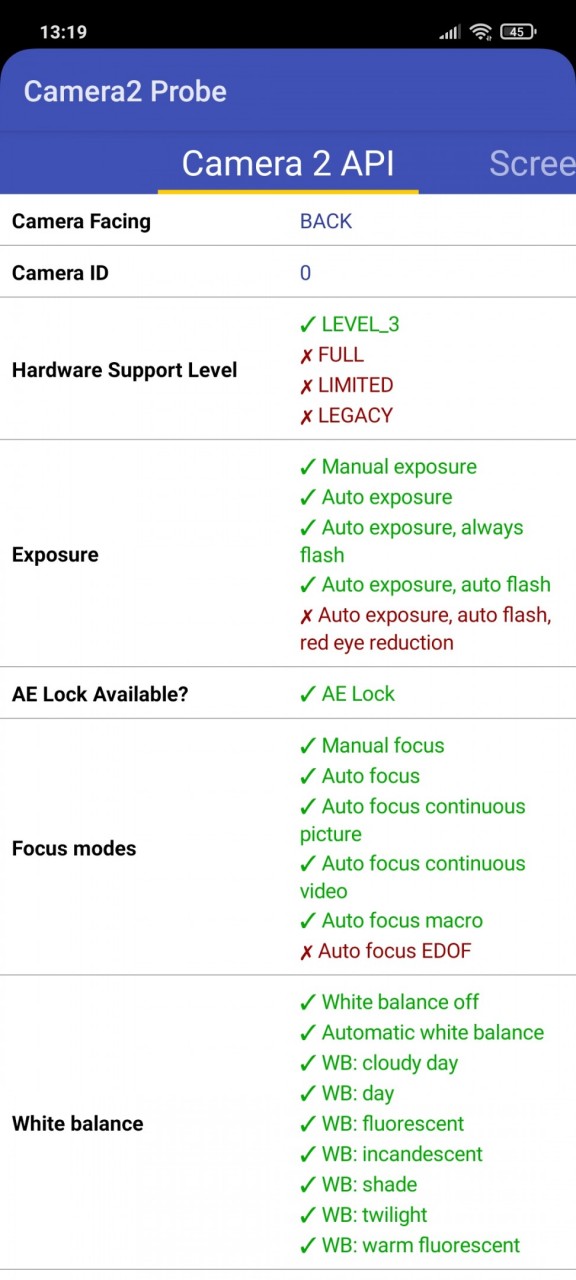Tap the Hardware Support Level row label

point(125,370)
